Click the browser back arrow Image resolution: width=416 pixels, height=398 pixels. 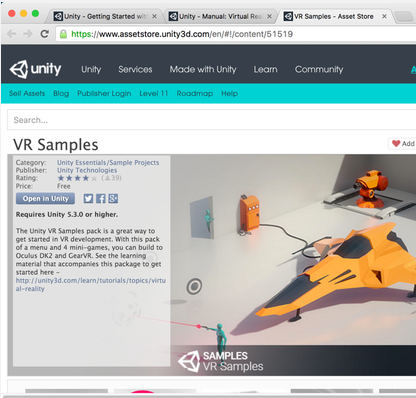tap(12, 34)
